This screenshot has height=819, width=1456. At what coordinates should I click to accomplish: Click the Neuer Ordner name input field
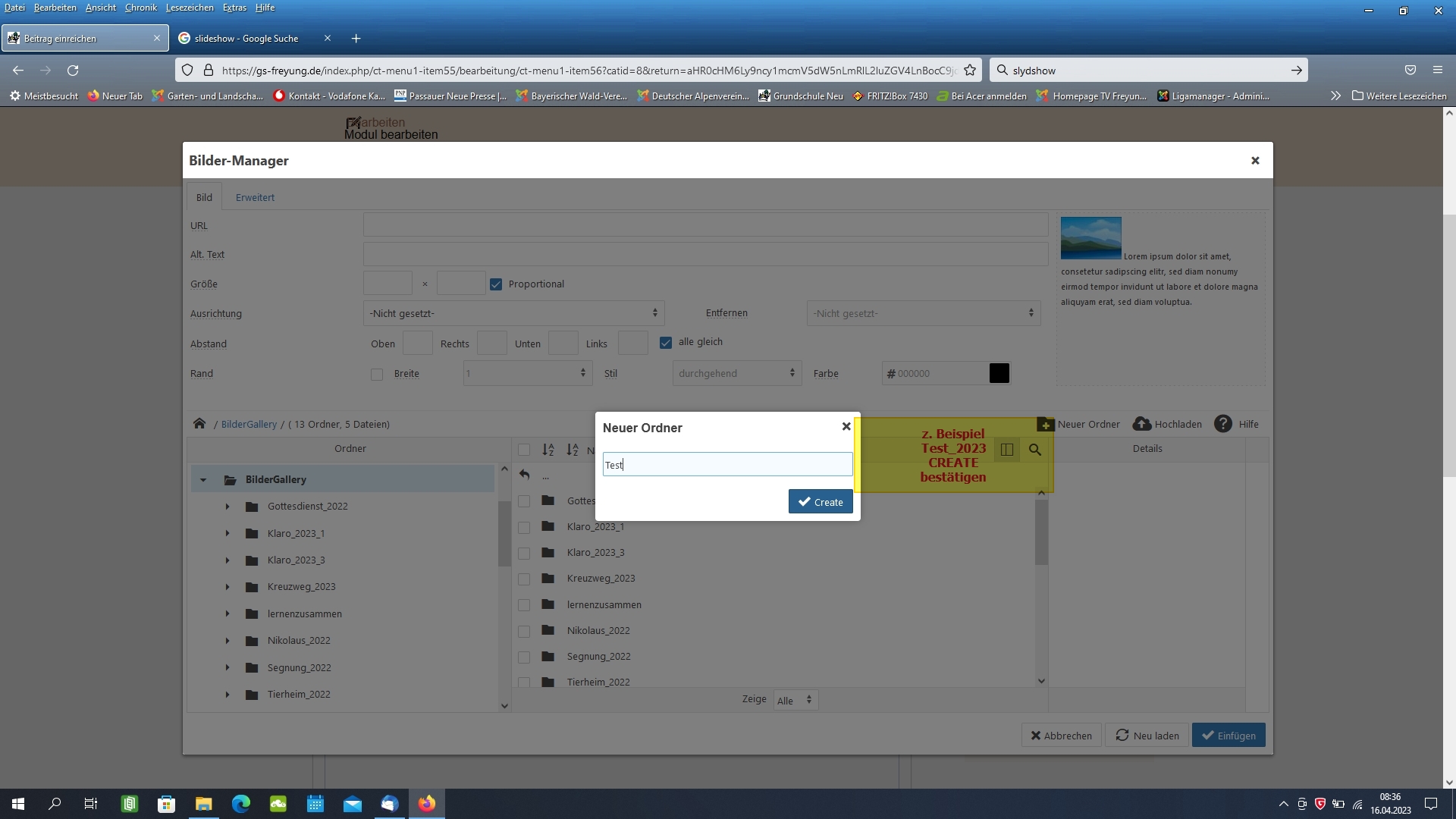pos(727,465)
